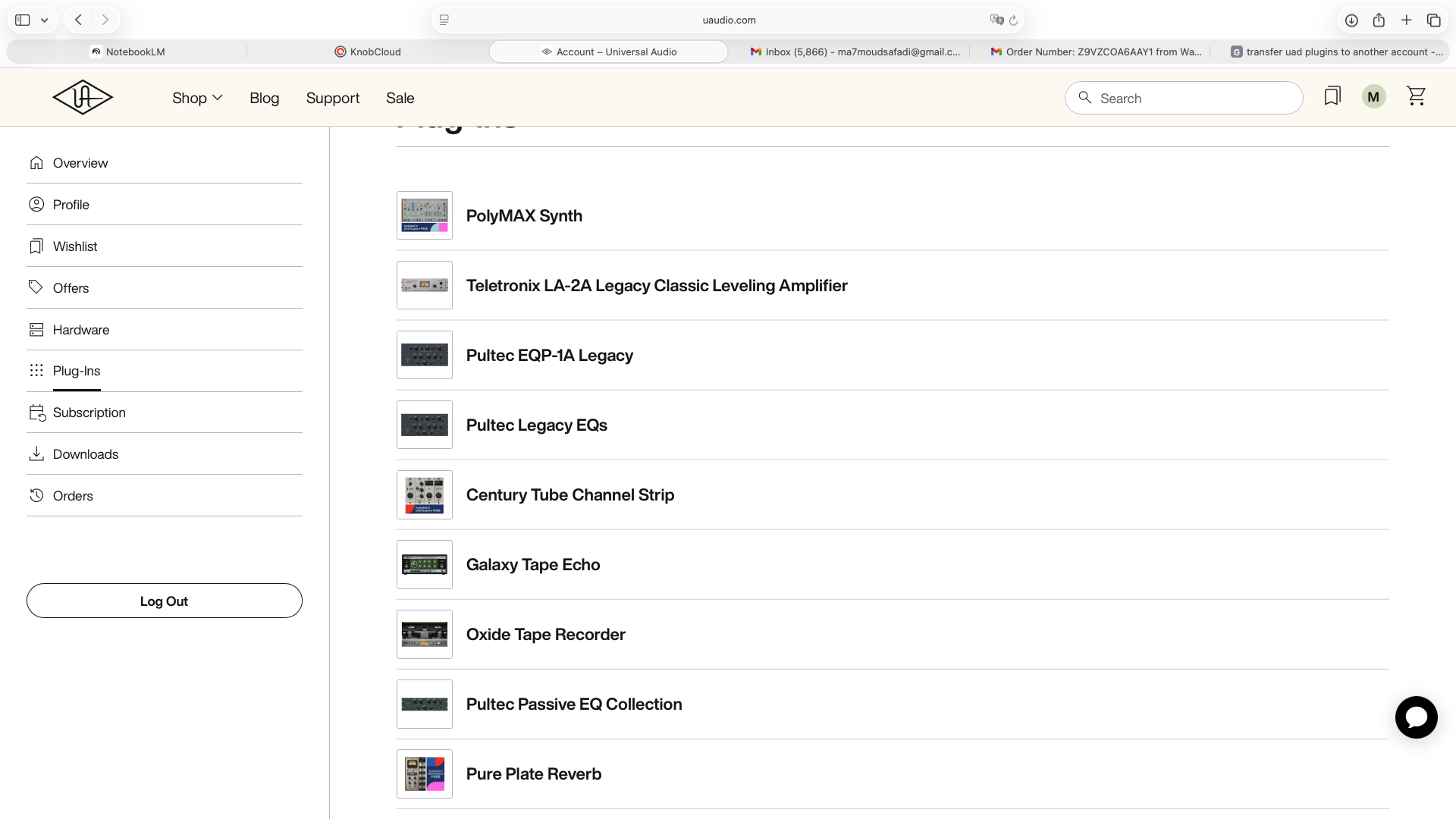
Task: Click the Oxide Tape Recorder title
Action: (546, 635)
